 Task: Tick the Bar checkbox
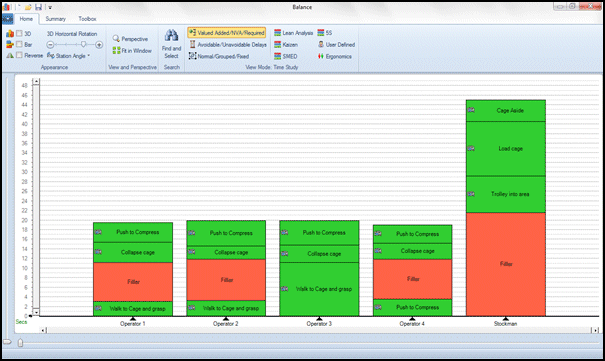coord(19,44)
